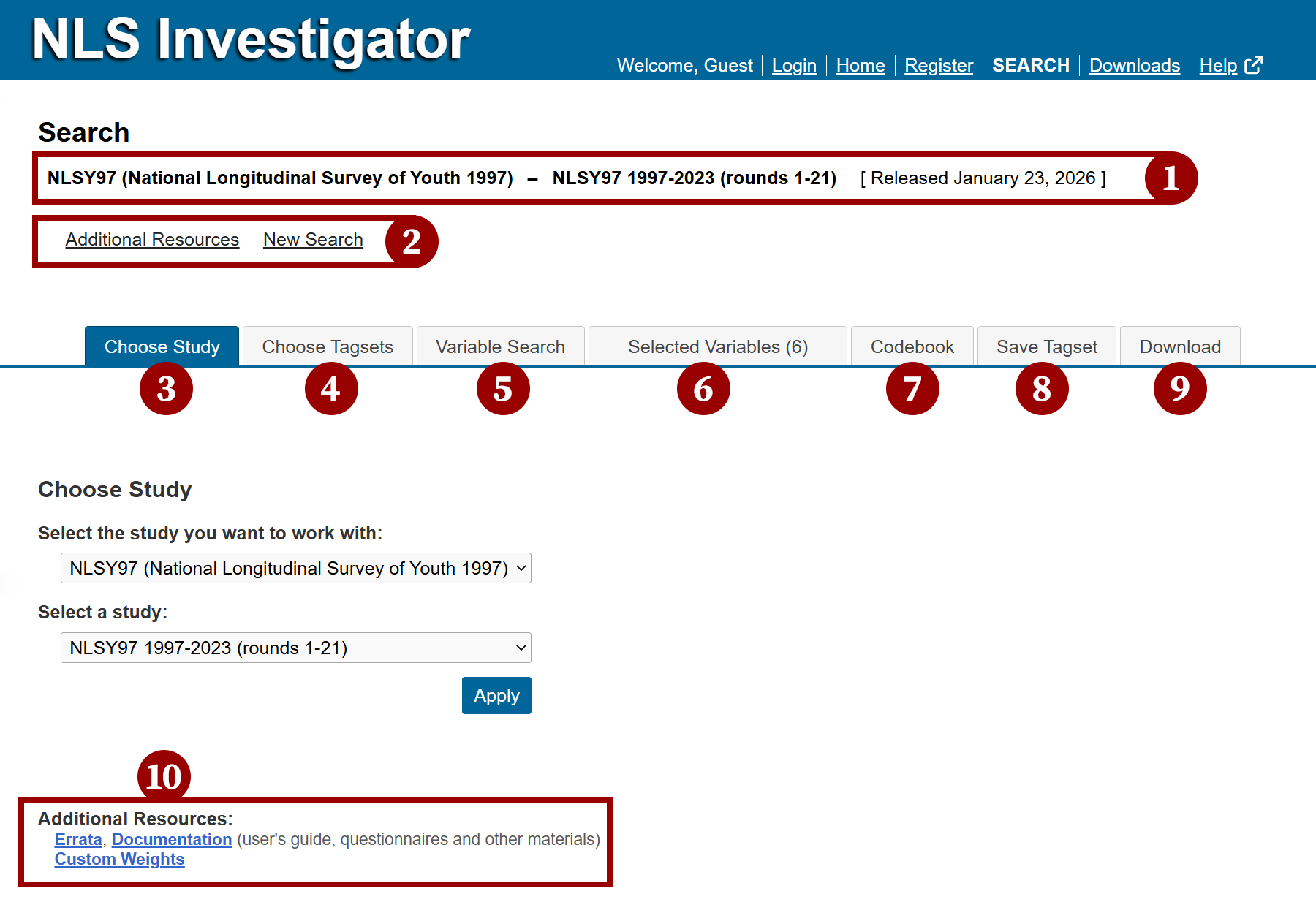Viewport: 1316px width, 921px height.
Task: Click 'Released January 23, 2026' text
Action: [983, 178]
